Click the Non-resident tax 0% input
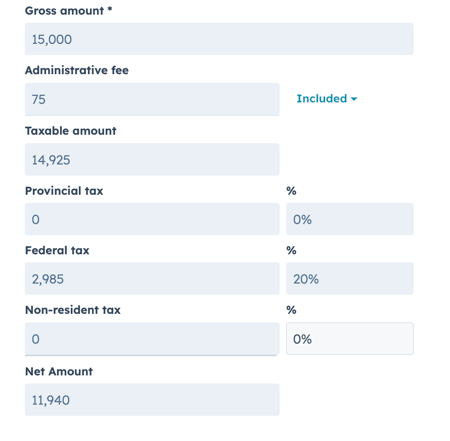Image resolution: width=450 pixels, height=441 pixels. click(x=350, y=339)
